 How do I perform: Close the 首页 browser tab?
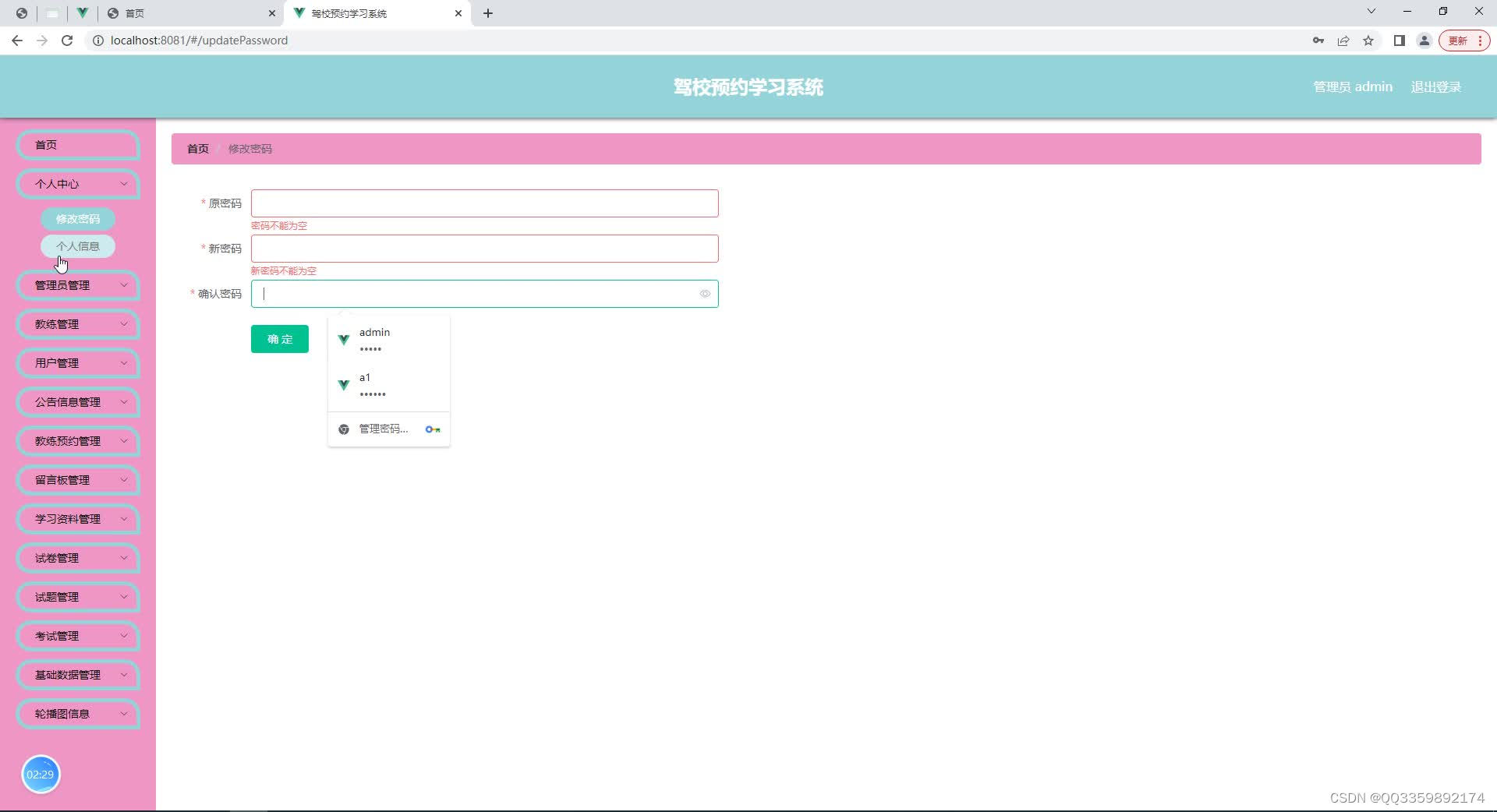[x=271, y=13]
